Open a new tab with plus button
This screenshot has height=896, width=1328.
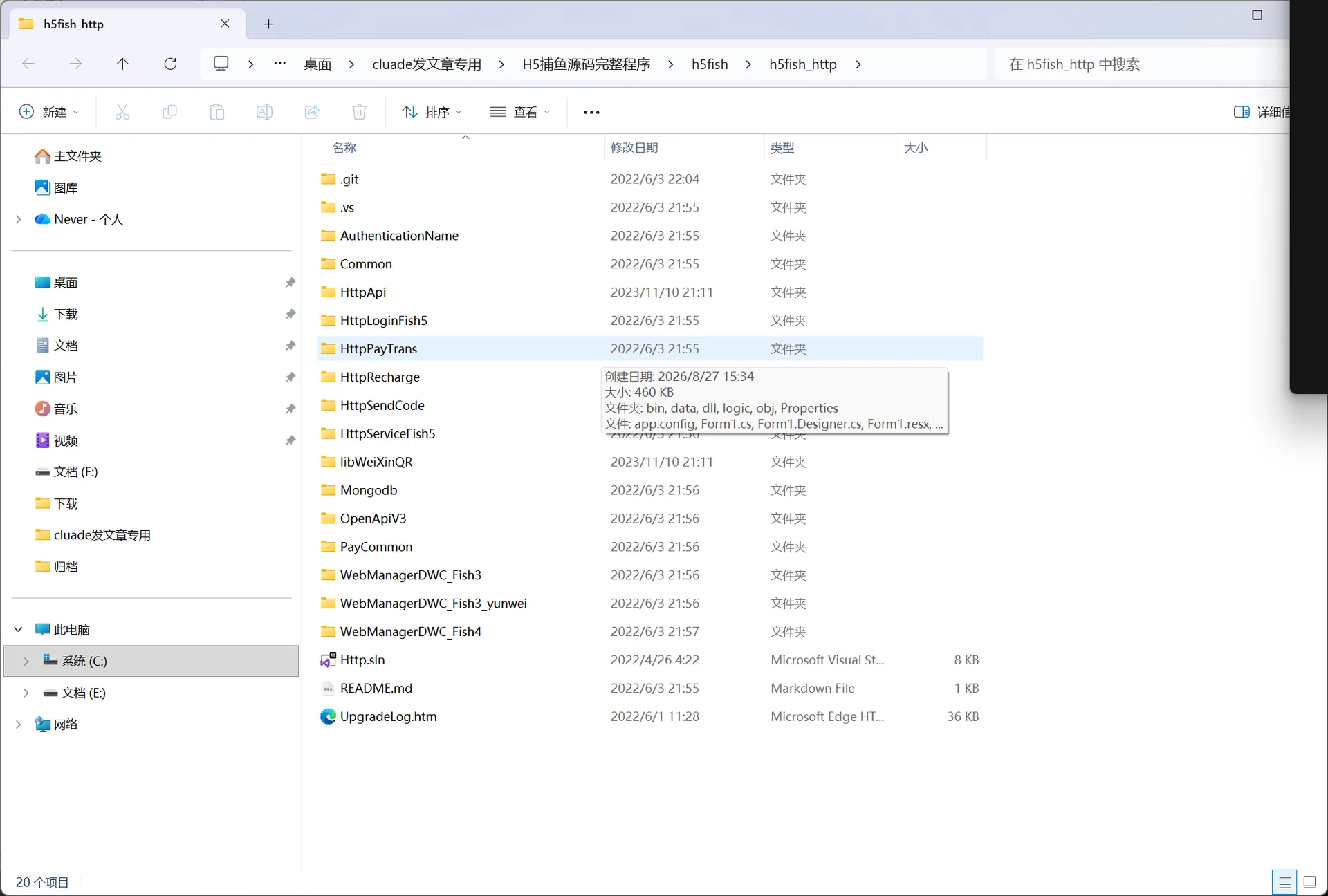click(x=268, y=24)
